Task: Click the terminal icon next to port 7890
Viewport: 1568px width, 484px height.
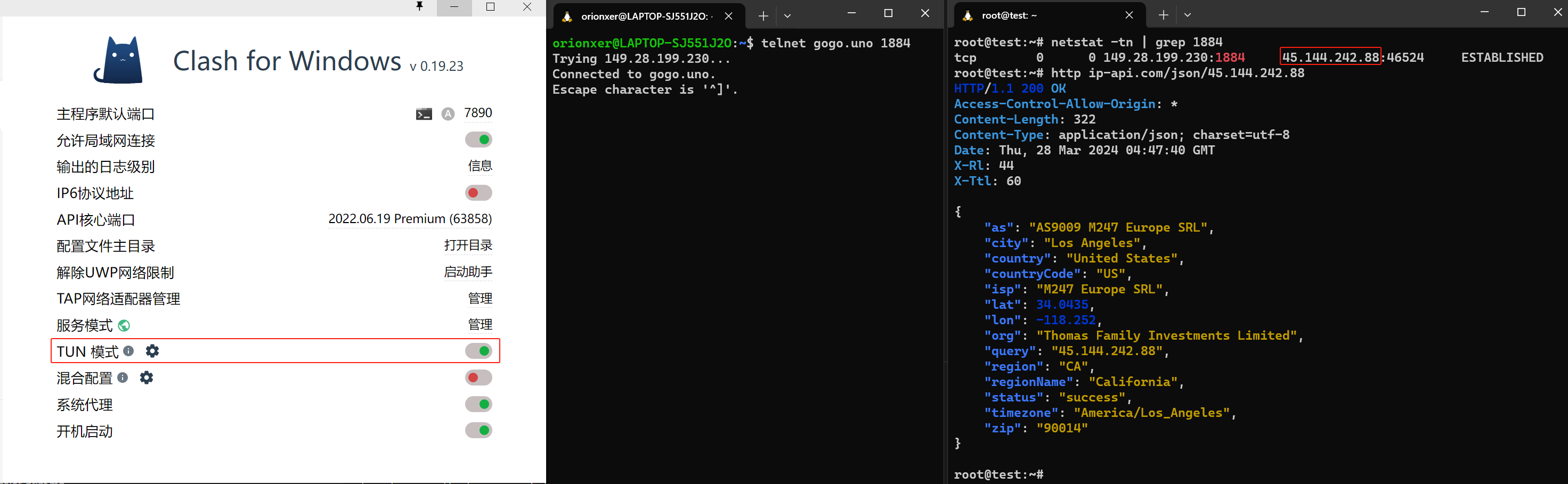Action: pos(424,114)
